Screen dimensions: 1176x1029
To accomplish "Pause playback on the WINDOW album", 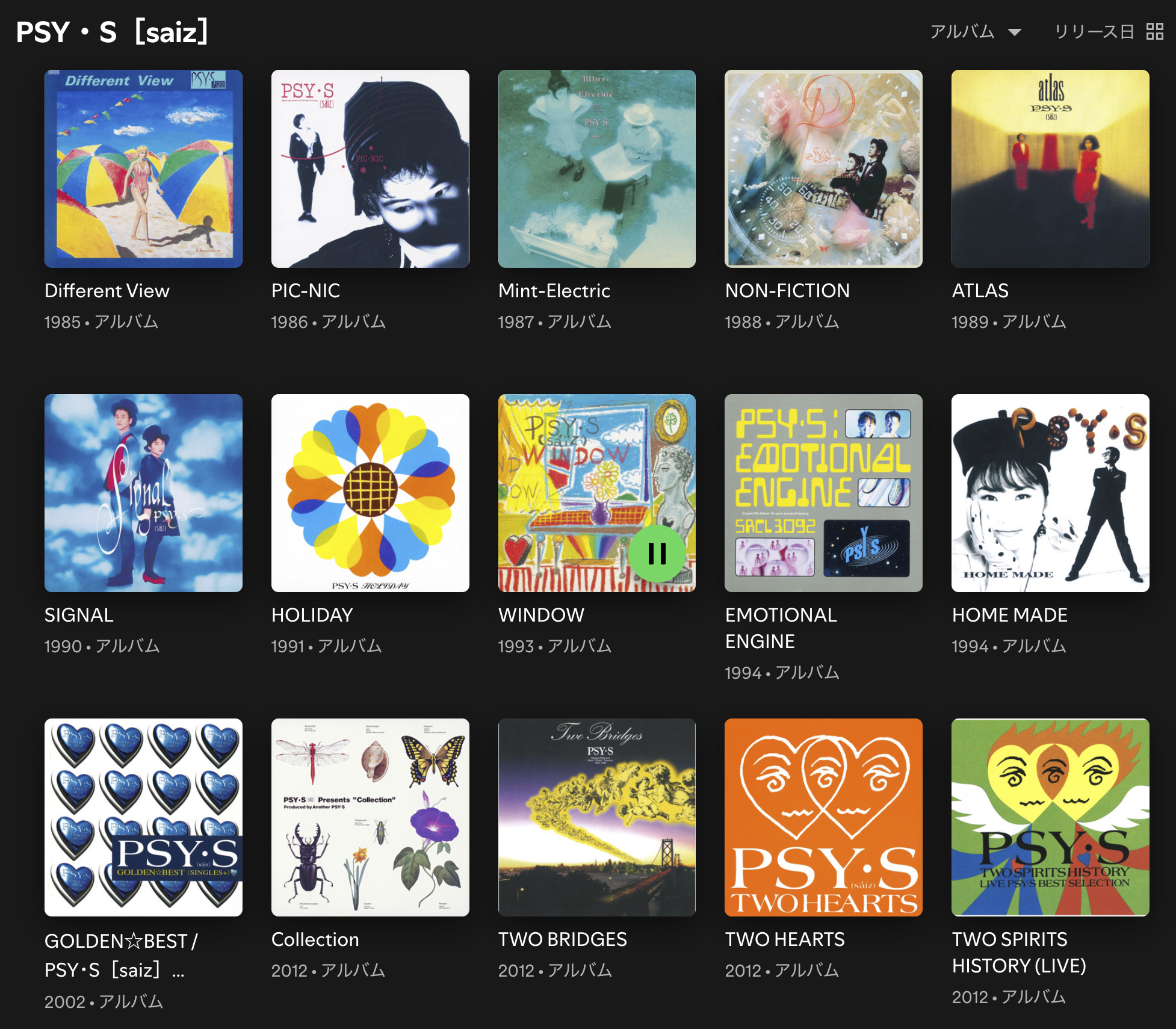I will click(x=657, y=553).
